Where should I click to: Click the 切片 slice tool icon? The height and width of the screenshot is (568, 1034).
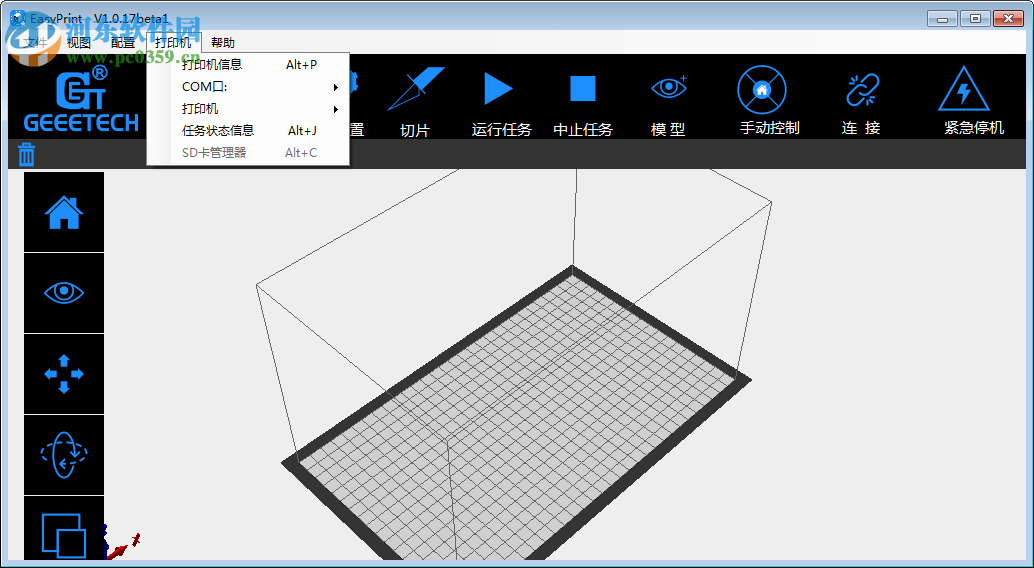click(415, 88)
